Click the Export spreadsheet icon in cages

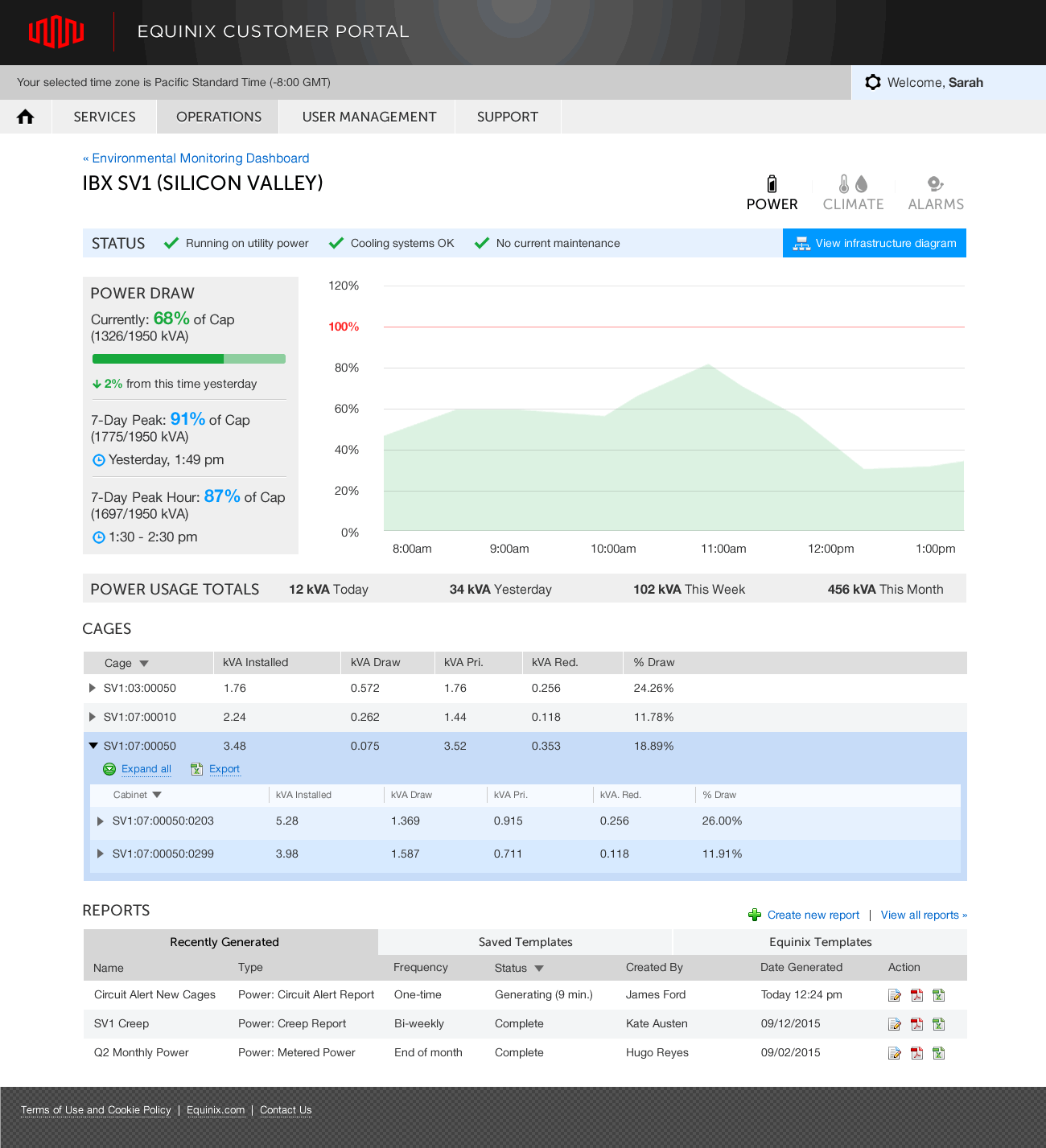[x=196, y=769]
